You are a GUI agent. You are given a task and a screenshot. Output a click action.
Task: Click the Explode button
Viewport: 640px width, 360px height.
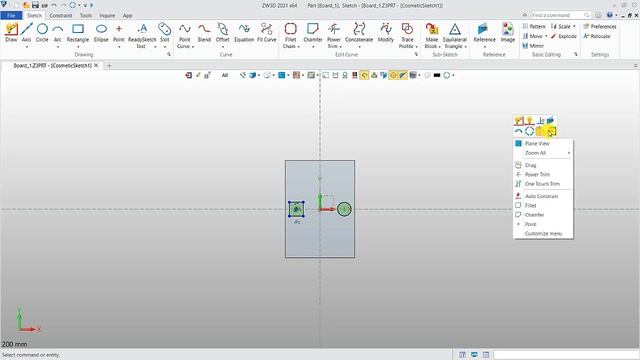[x=564, y=36]
